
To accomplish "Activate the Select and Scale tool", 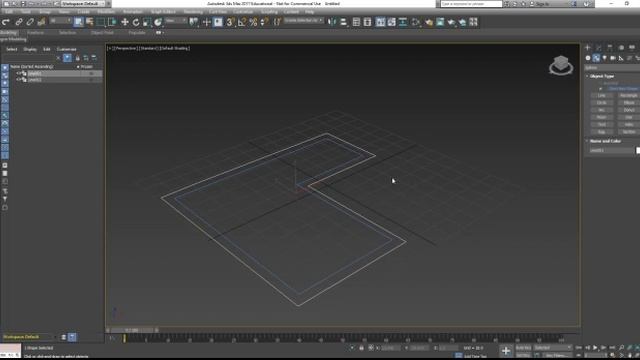I will click(x=147, y=22).
